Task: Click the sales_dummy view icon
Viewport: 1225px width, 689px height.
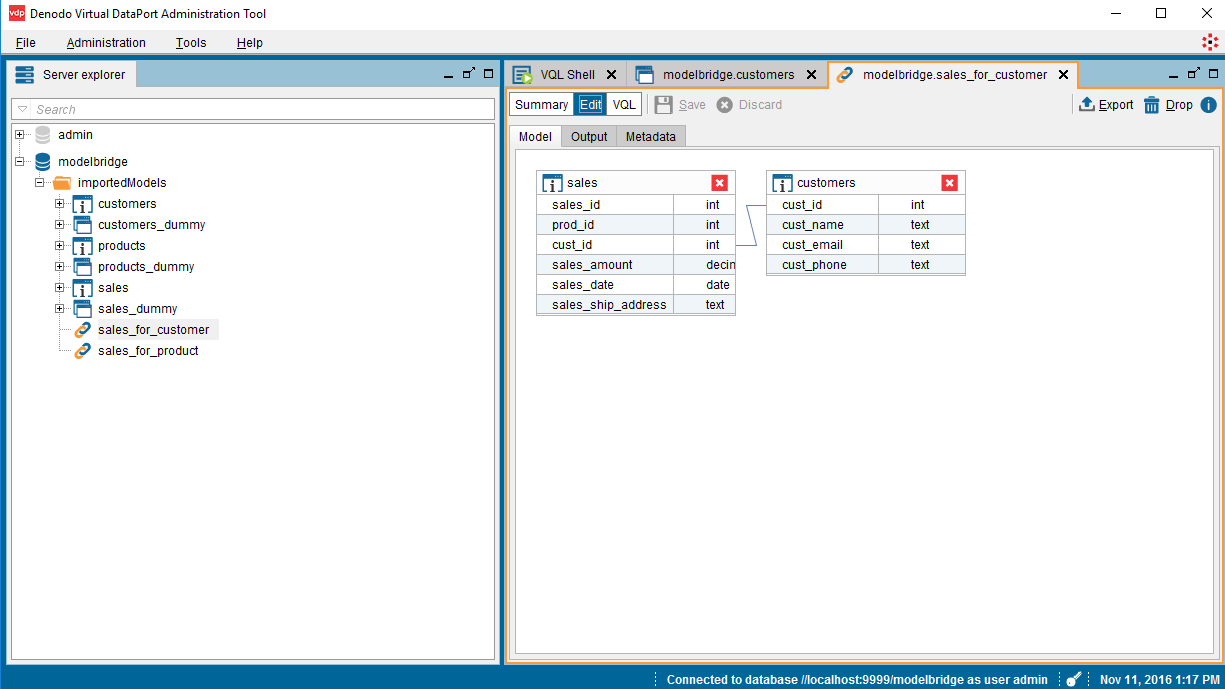Action: point(83,309)
